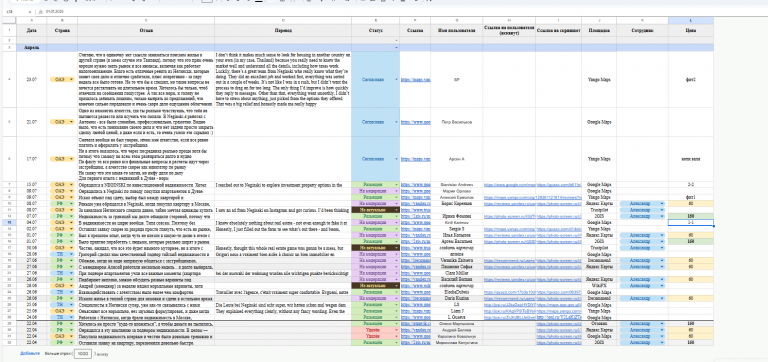
Task: Select green price cell 150 in Ирина's row
Action: point(691,216)
